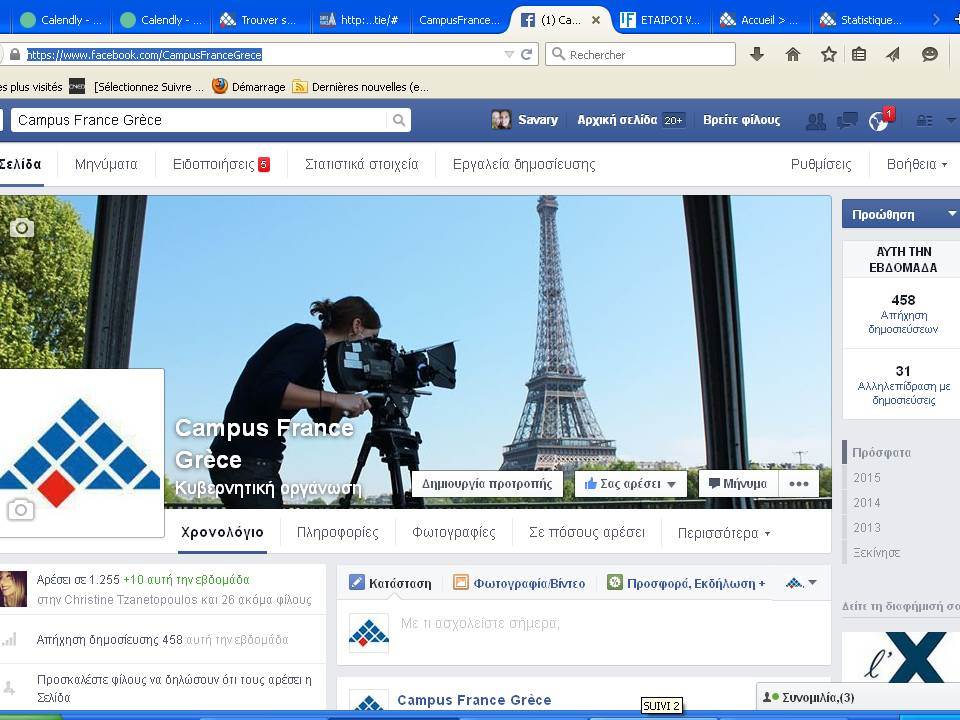Viewport: 960px width, 720px height.
Task: Click the Firefox reload page icon
Action: click(x=526, y=54)
